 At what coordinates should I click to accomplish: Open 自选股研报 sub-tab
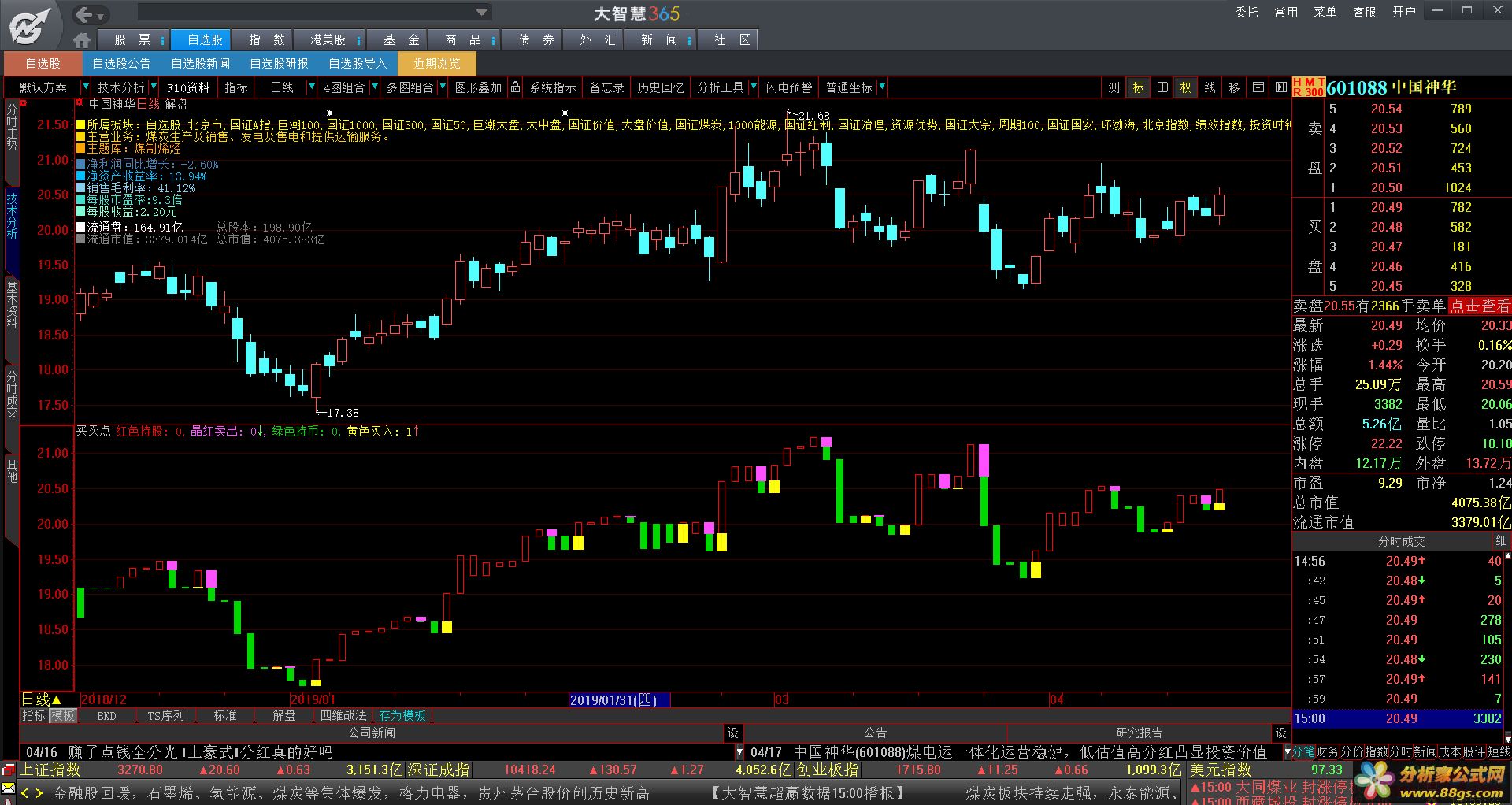pyautogui.click(x=279, y=63)
